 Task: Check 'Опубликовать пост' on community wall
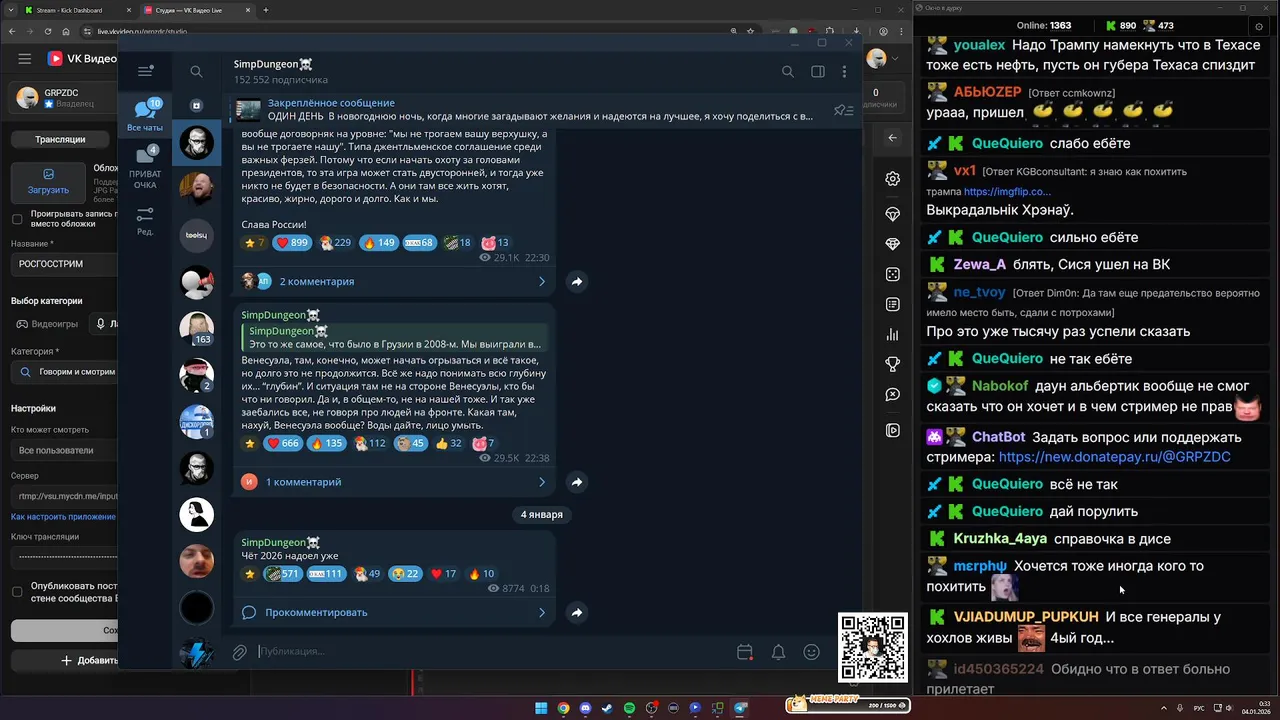point(17,592)
